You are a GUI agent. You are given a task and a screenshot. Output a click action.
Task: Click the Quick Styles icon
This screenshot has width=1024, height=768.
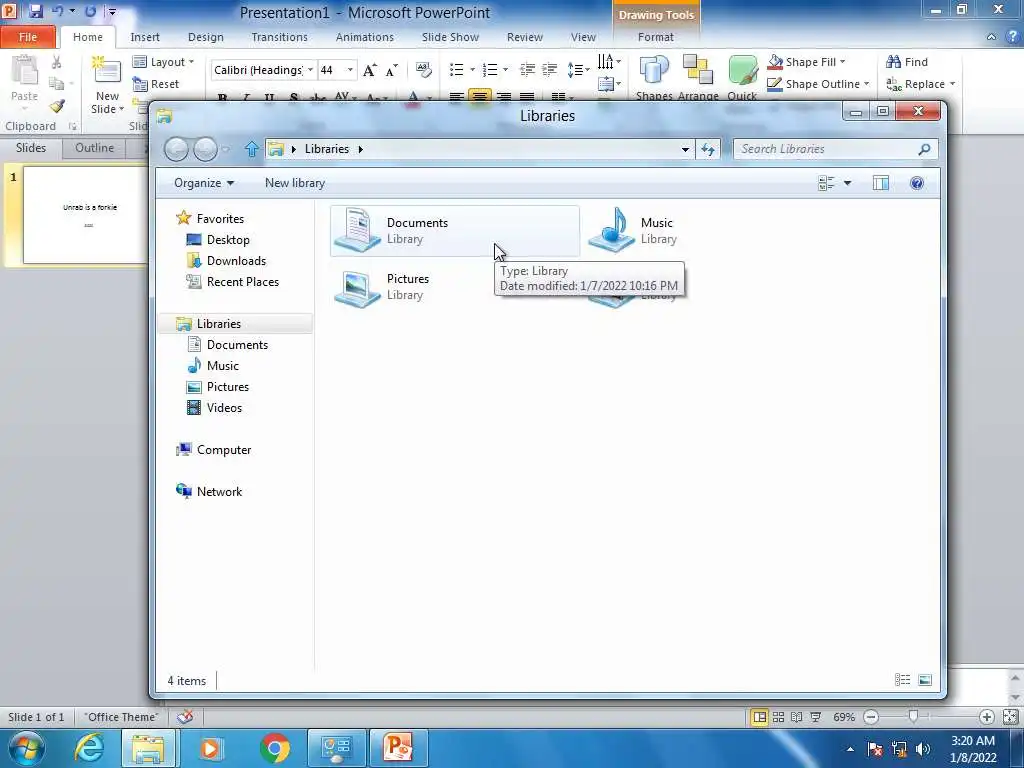point(742,71)
